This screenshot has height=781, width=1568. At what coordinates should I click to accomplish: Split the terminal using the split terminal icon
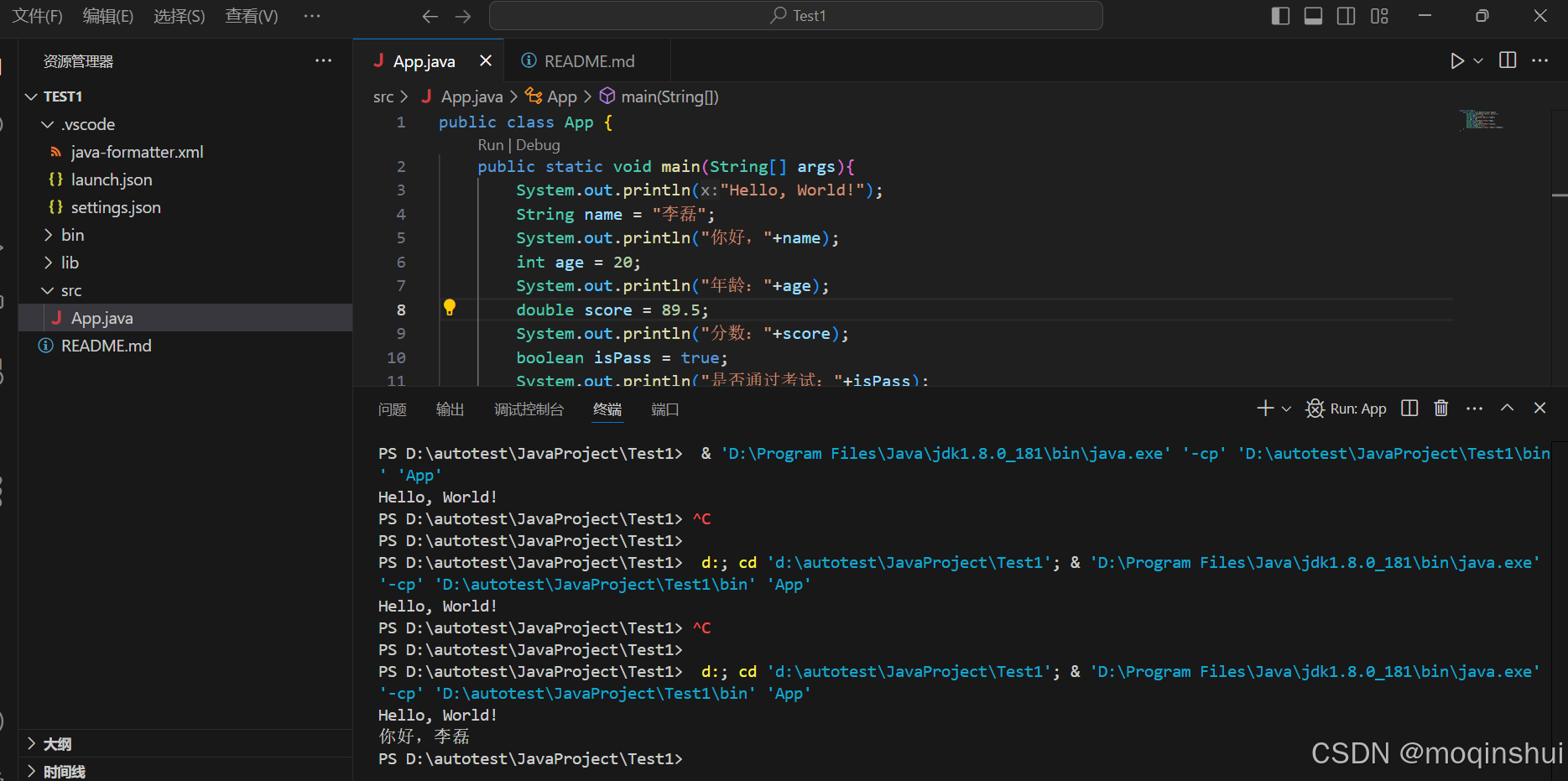click(x=1409, y=409)
